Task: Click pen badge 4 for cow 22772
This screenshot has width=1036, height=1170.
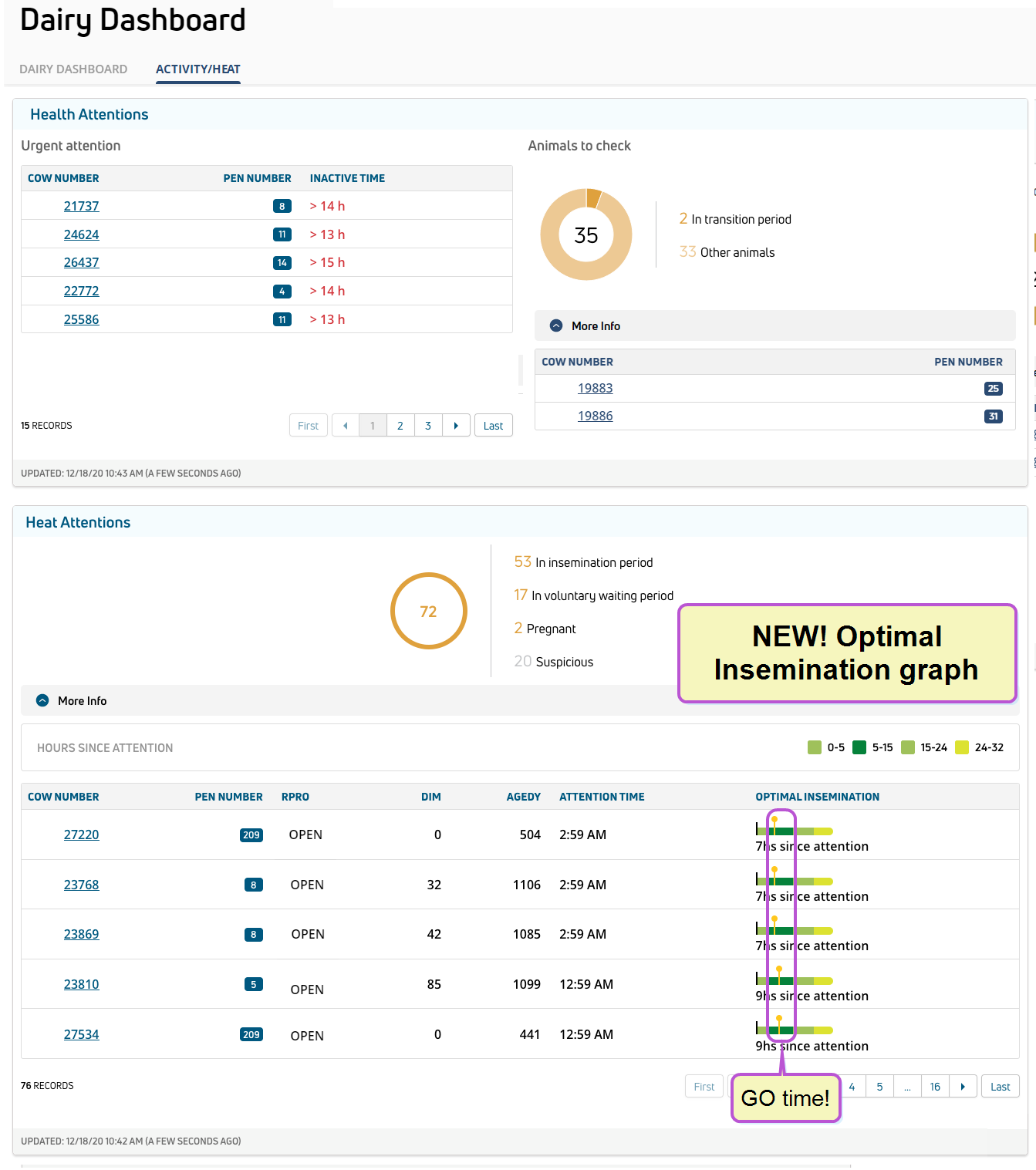Action: [x=282, y=292]
